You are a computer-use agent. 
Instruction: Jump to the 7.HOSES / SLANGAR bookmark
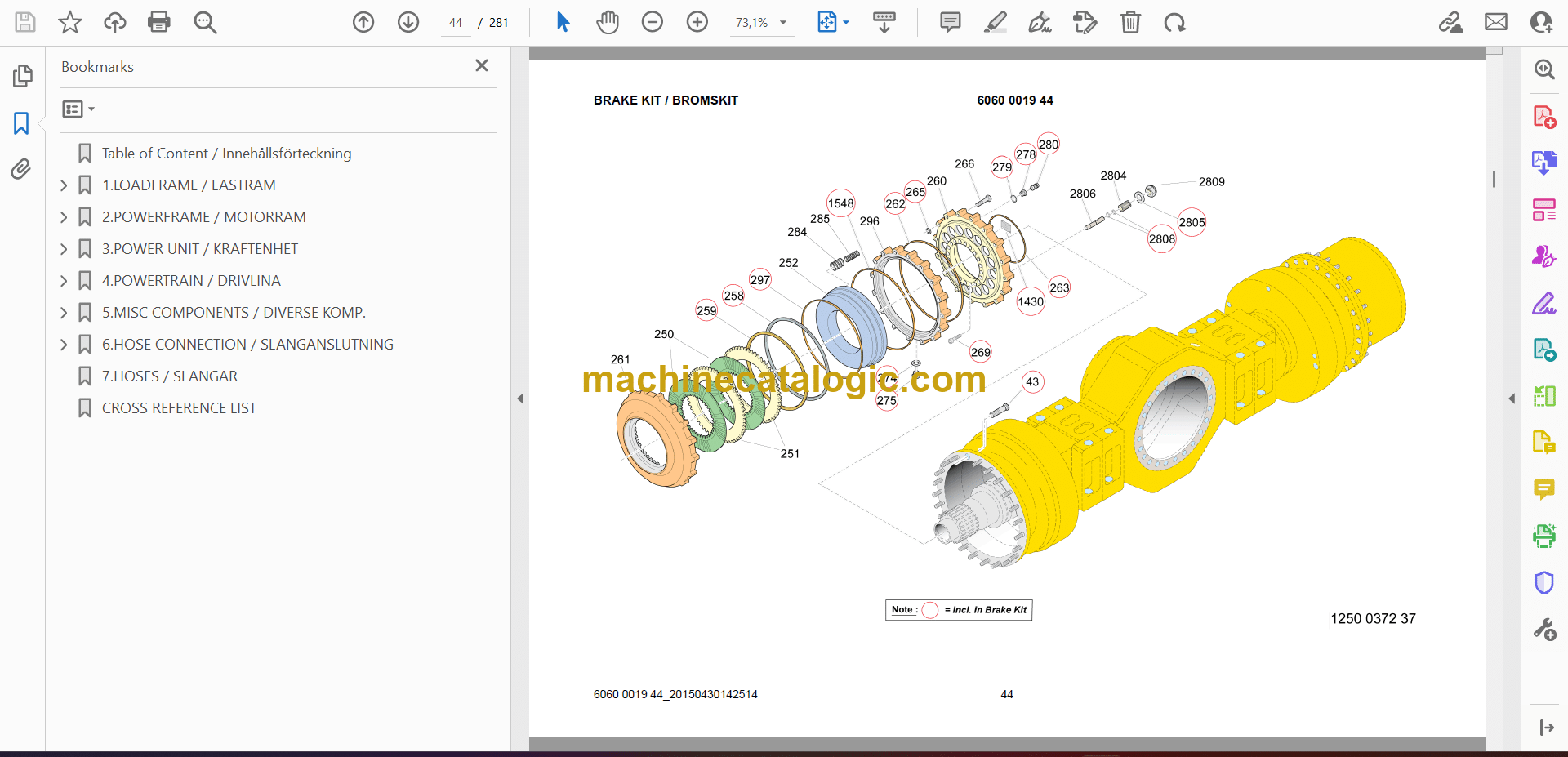169,376
